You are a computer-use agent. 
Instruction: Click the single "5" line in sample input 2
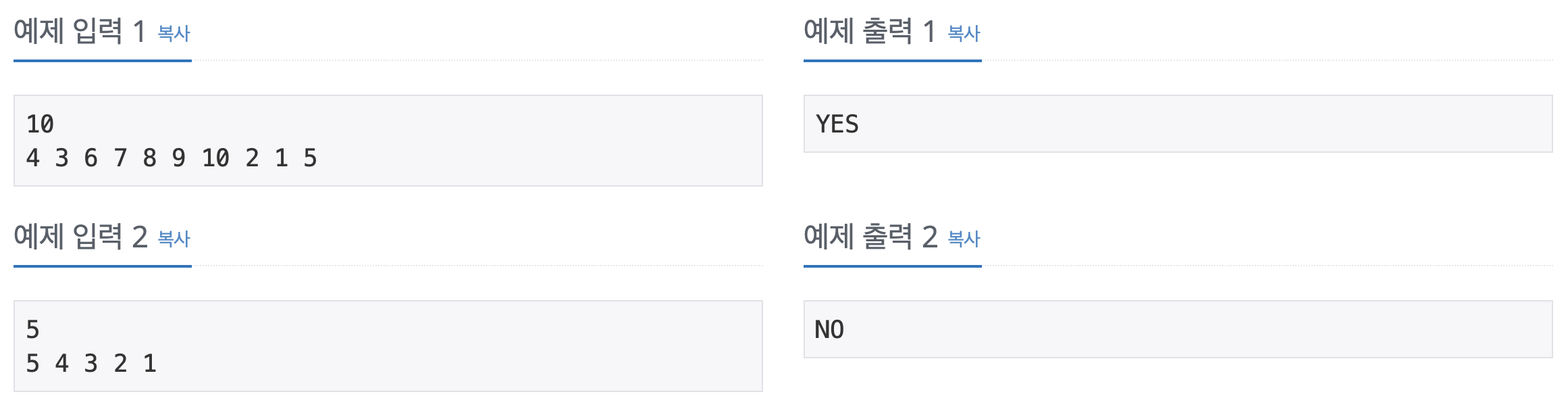click(x=32, y=330)
